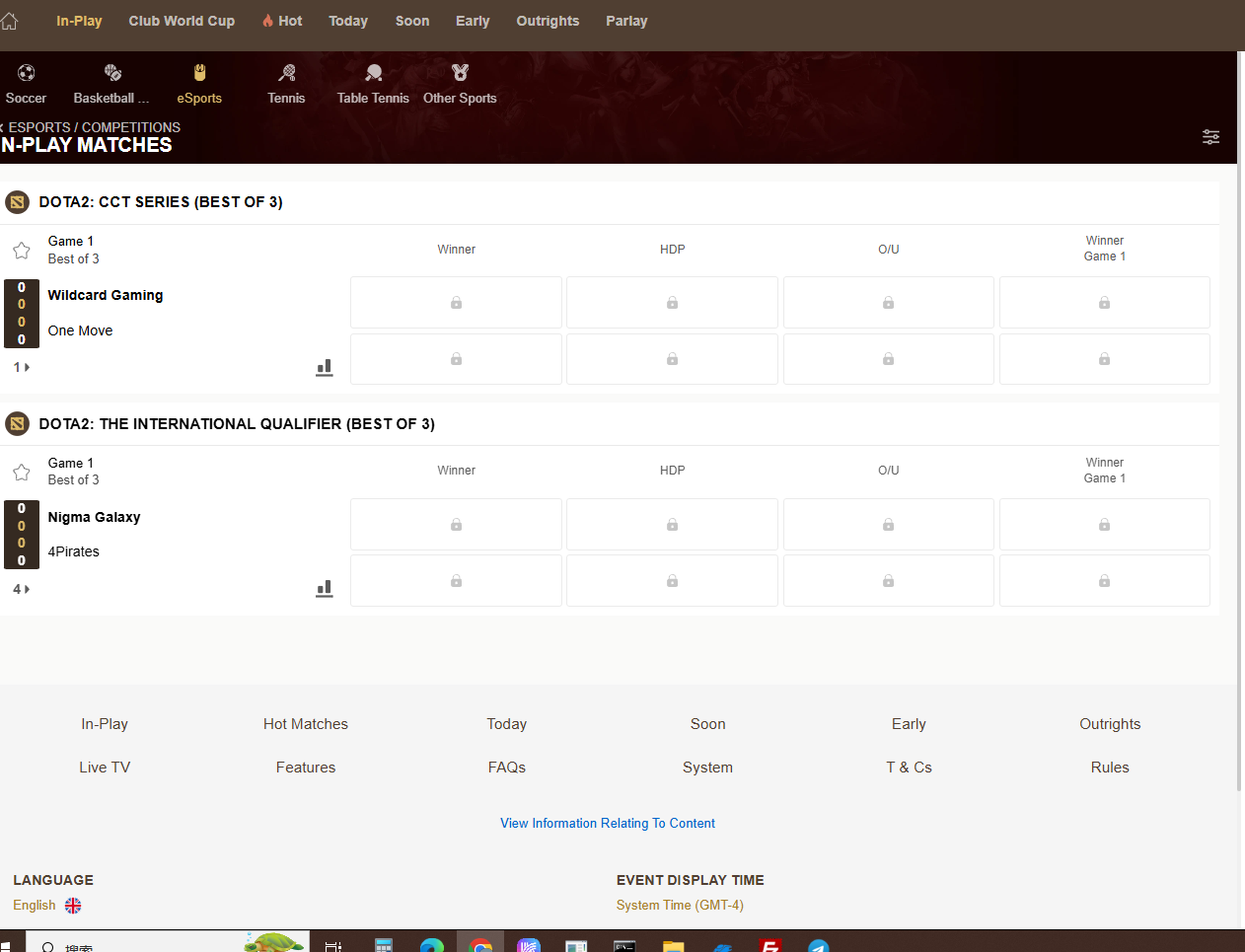
Task: Click the Dota2 logo beside CCT Series
Action: click(x=17, y=202)
